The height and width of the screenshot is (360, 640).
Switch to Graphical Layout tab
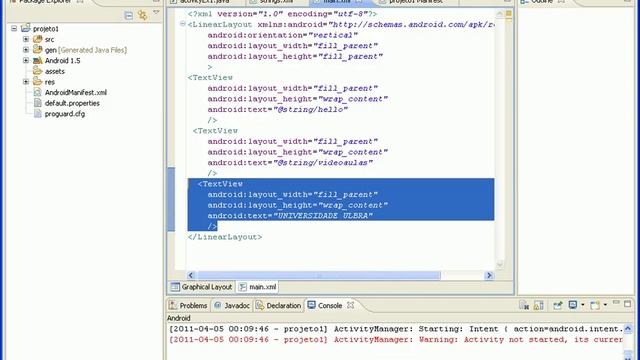tap(202, 287)
